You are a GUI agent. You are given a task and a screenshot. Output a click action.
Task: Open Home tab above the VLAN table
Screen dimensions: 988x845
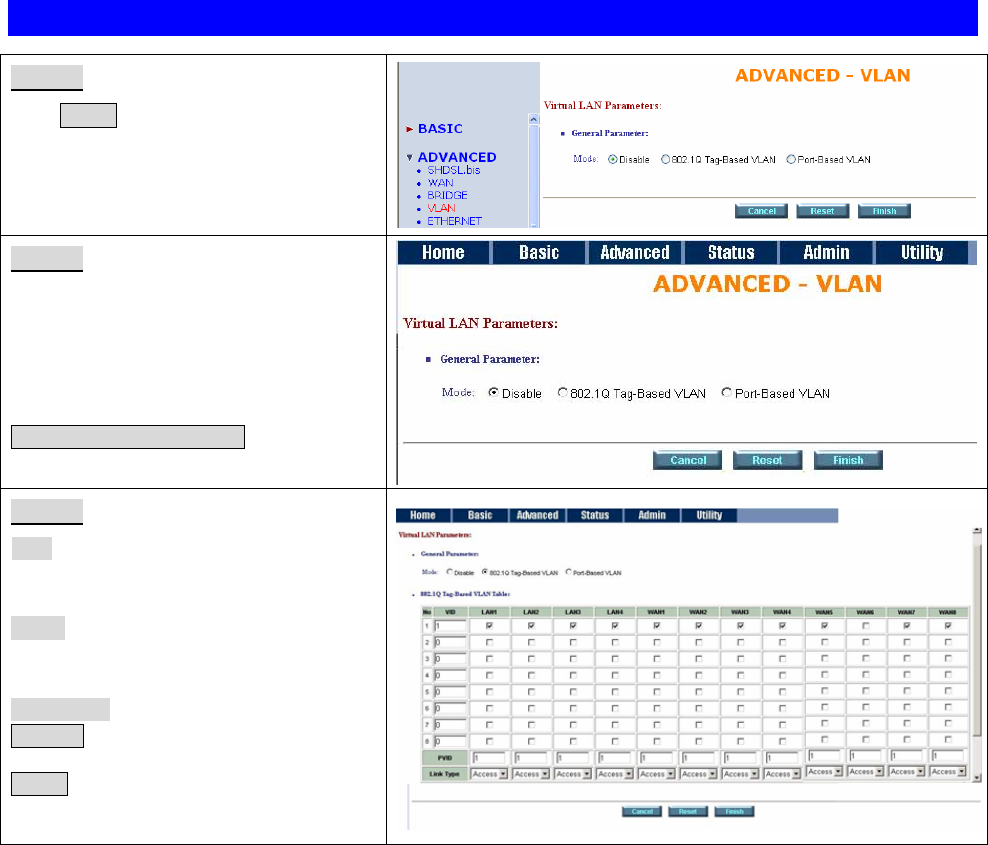[x=423, y=515]
